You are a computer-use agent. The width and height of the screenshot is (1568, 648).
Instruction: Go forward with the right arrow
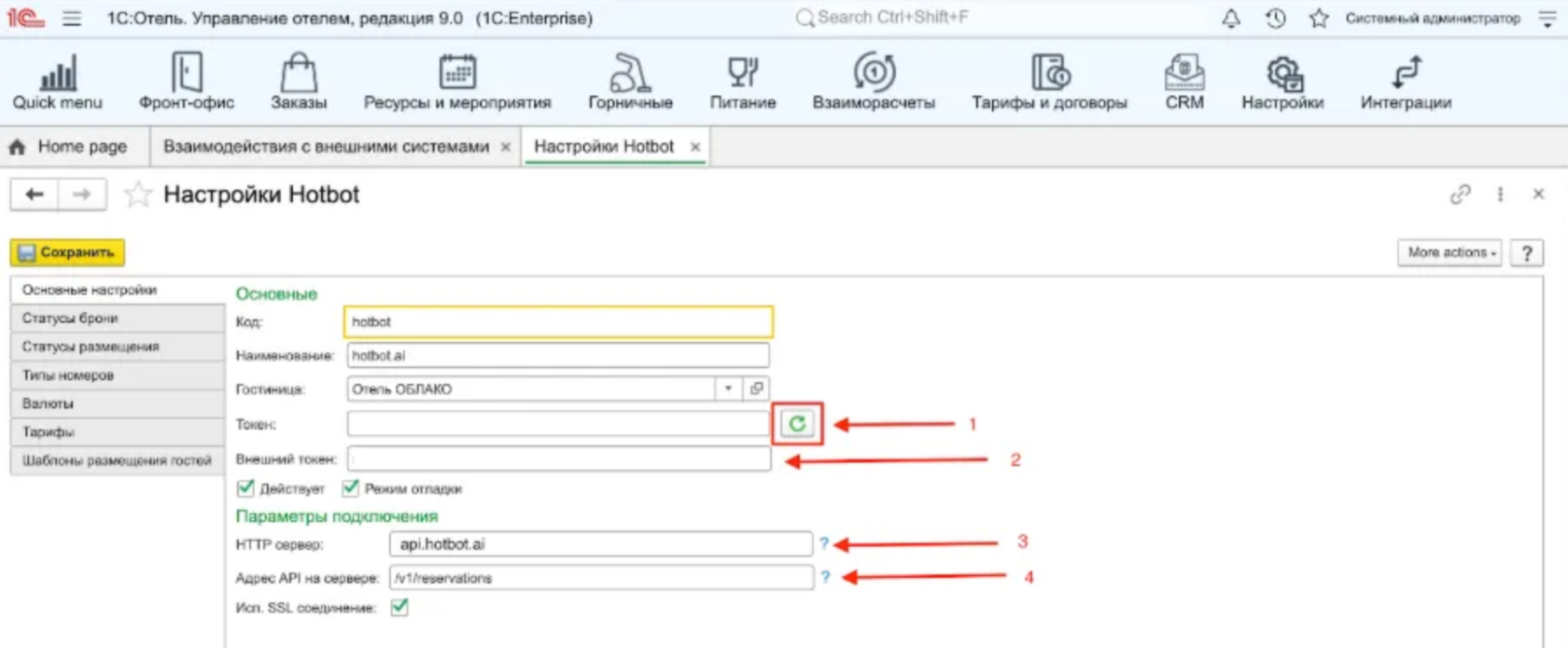[x=82, y=194]
